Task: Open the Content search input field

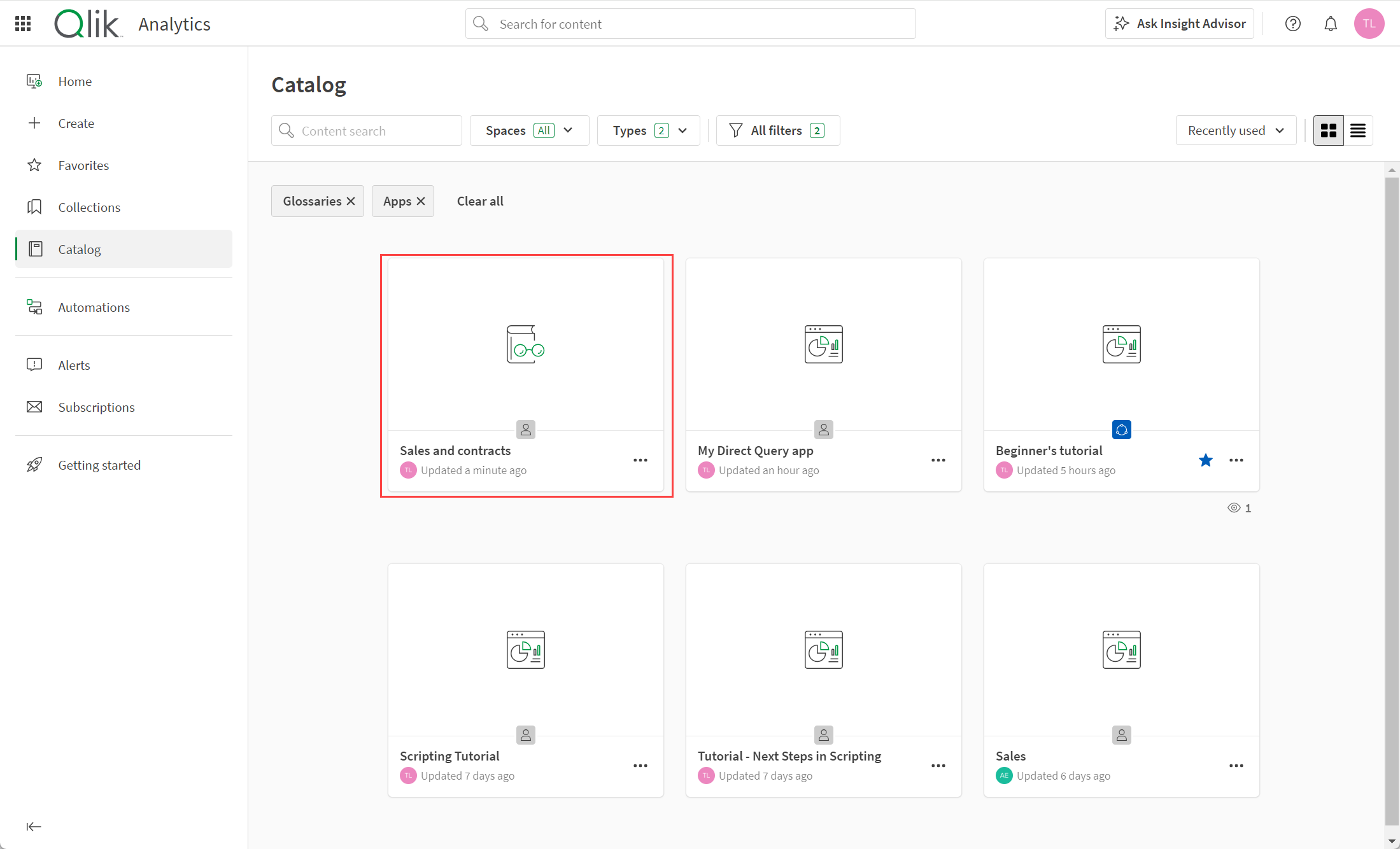Action: pos(365,130)
